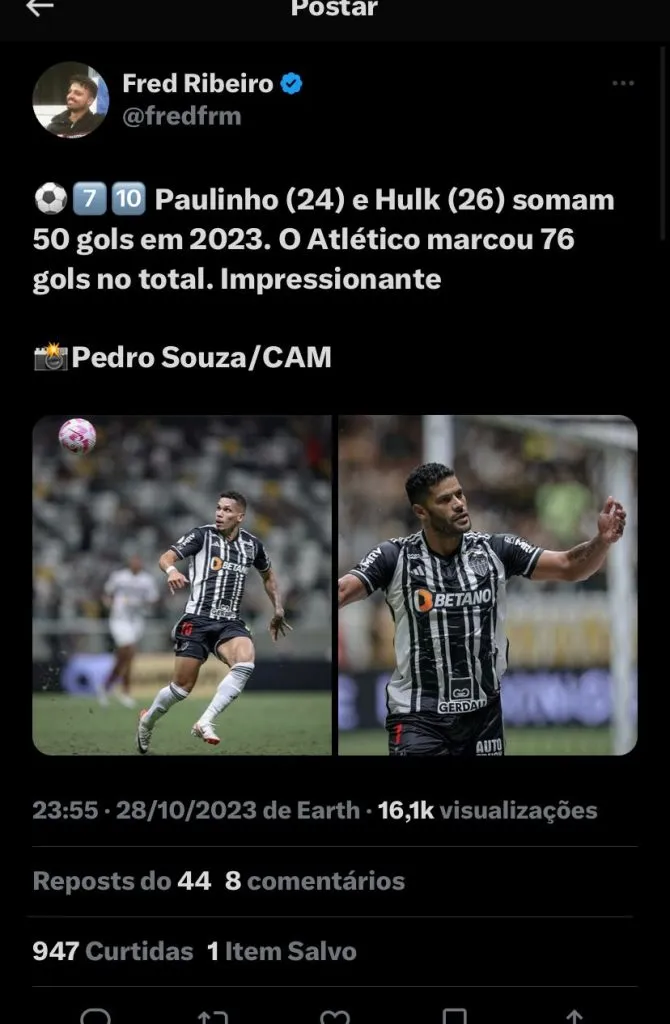Go back using the left arrow
The width and height of the screenshot is (670, 1024).
click(40, 7)
